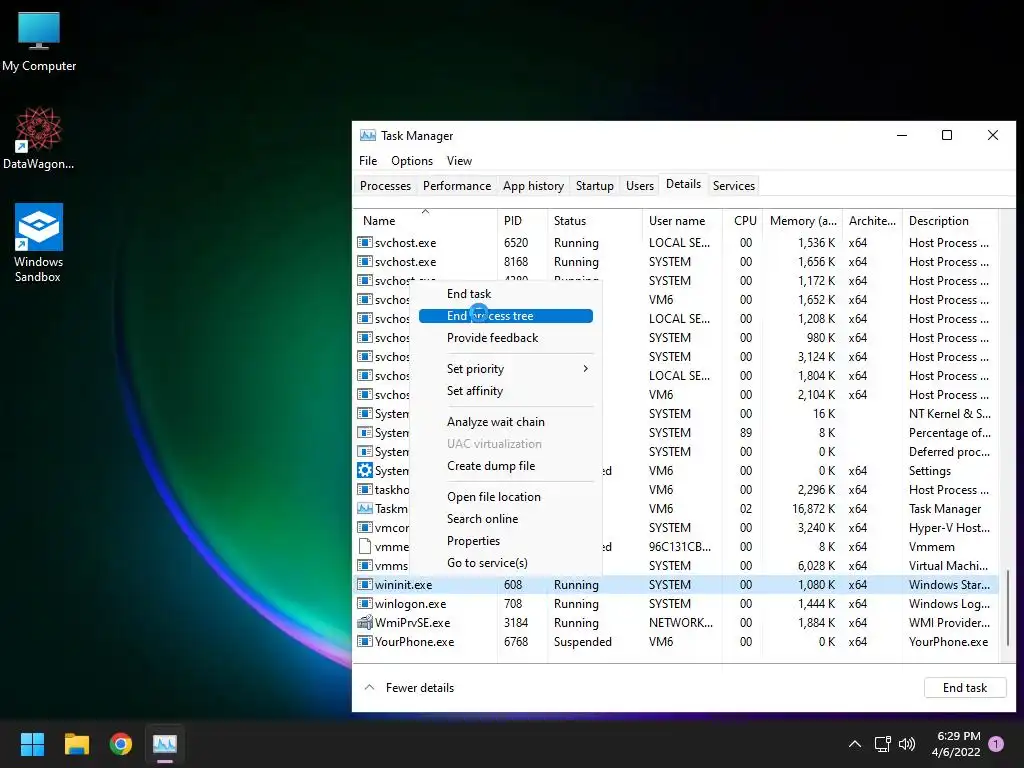Viewport: 1024px width, 768px height.
Task: Open the DataWagon desktop shortcut
Action: (x=39, y=138)
